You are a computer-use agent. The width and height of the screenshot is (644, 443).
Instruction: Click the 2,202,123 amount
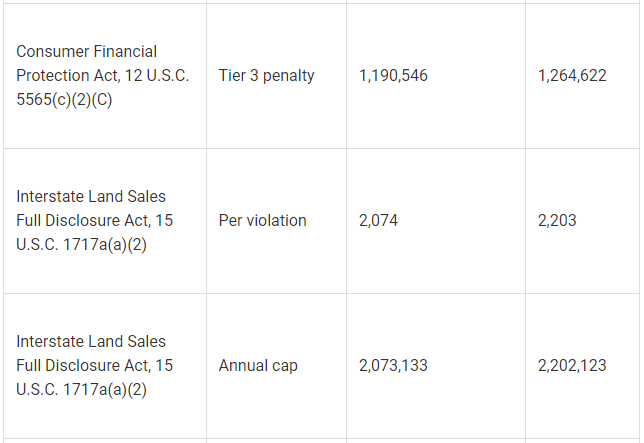(572, 365)
